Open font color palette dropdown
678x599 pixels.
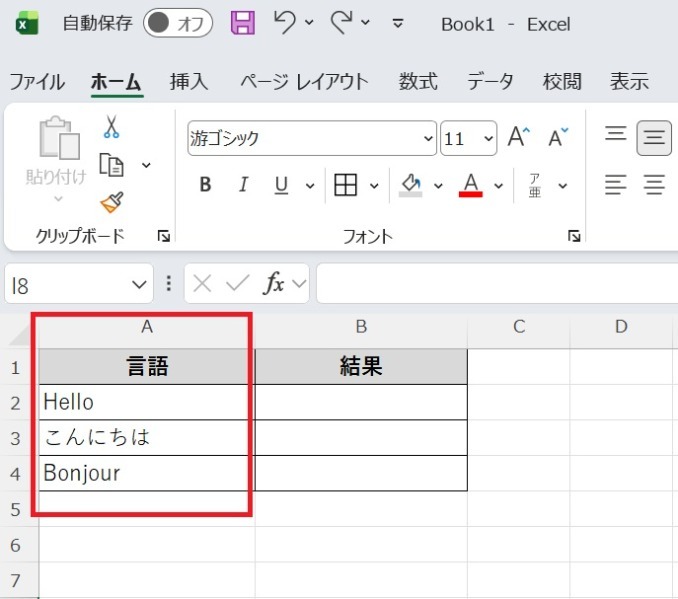[x=499, y=186]
